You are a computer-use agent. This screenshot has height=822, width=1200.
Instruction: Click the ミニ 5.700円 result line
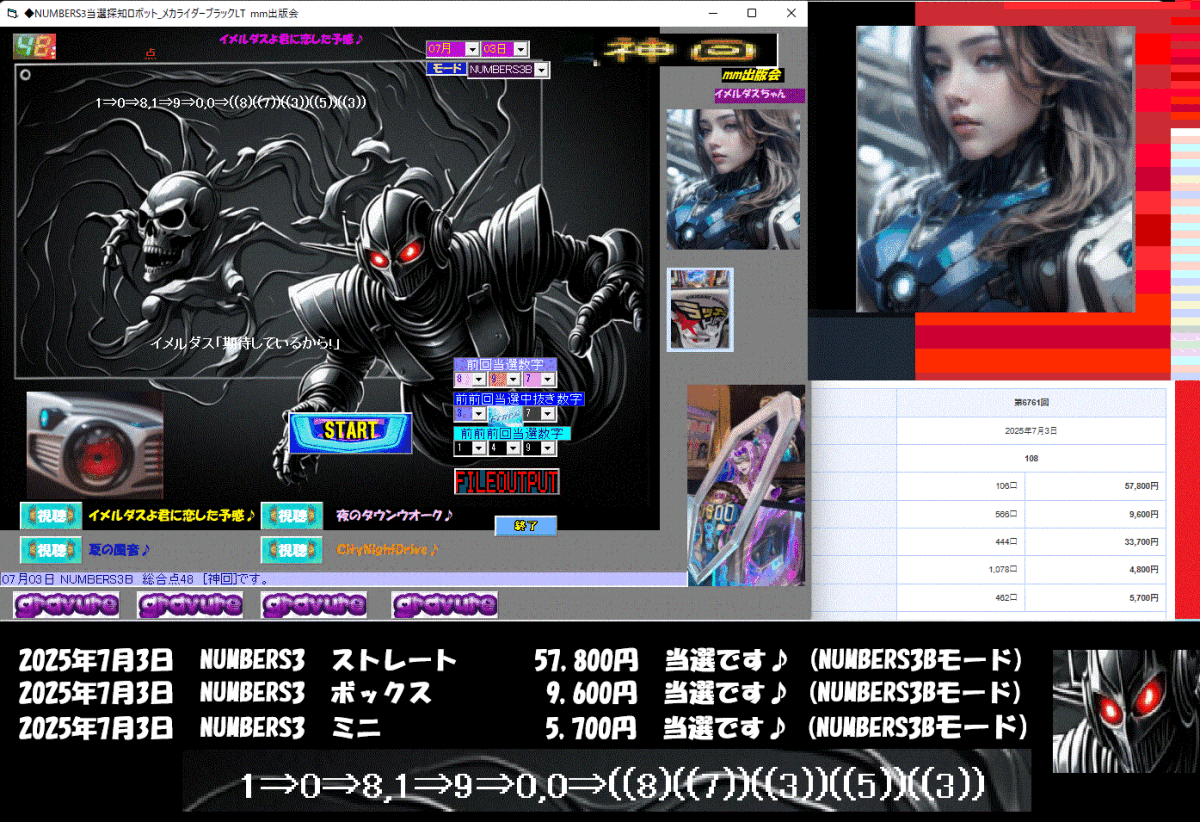[522, 726]
